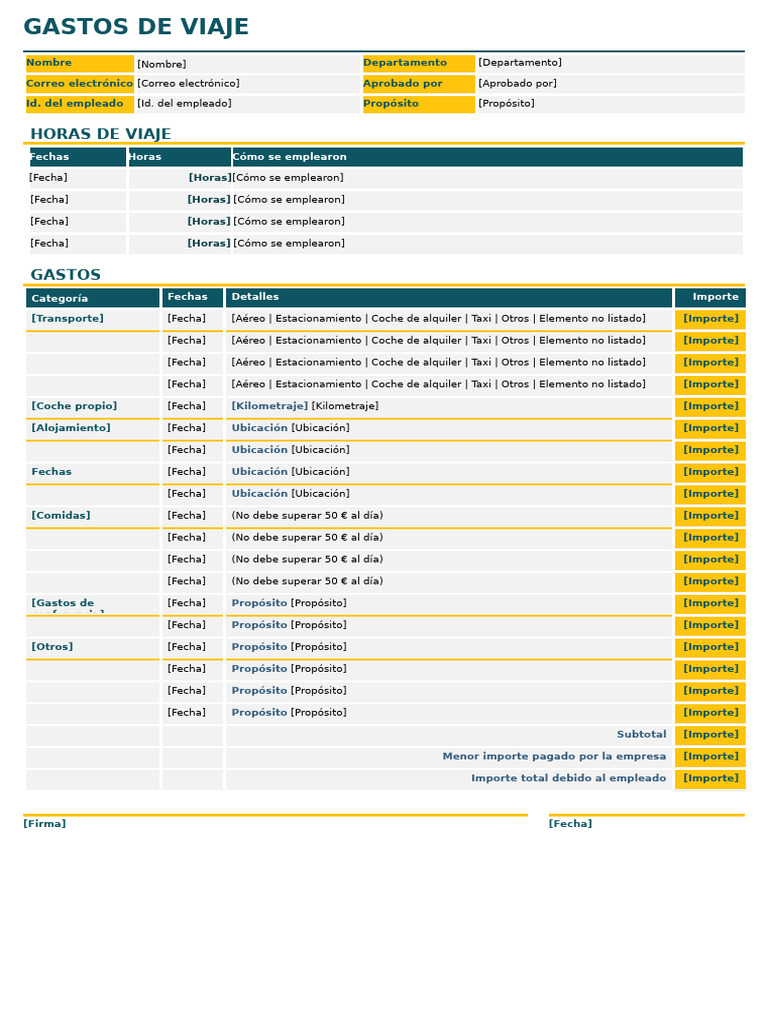This screenshot has width=768, height=1024.
Task: Click the [Otros] category cell
Action: point(93,647)
